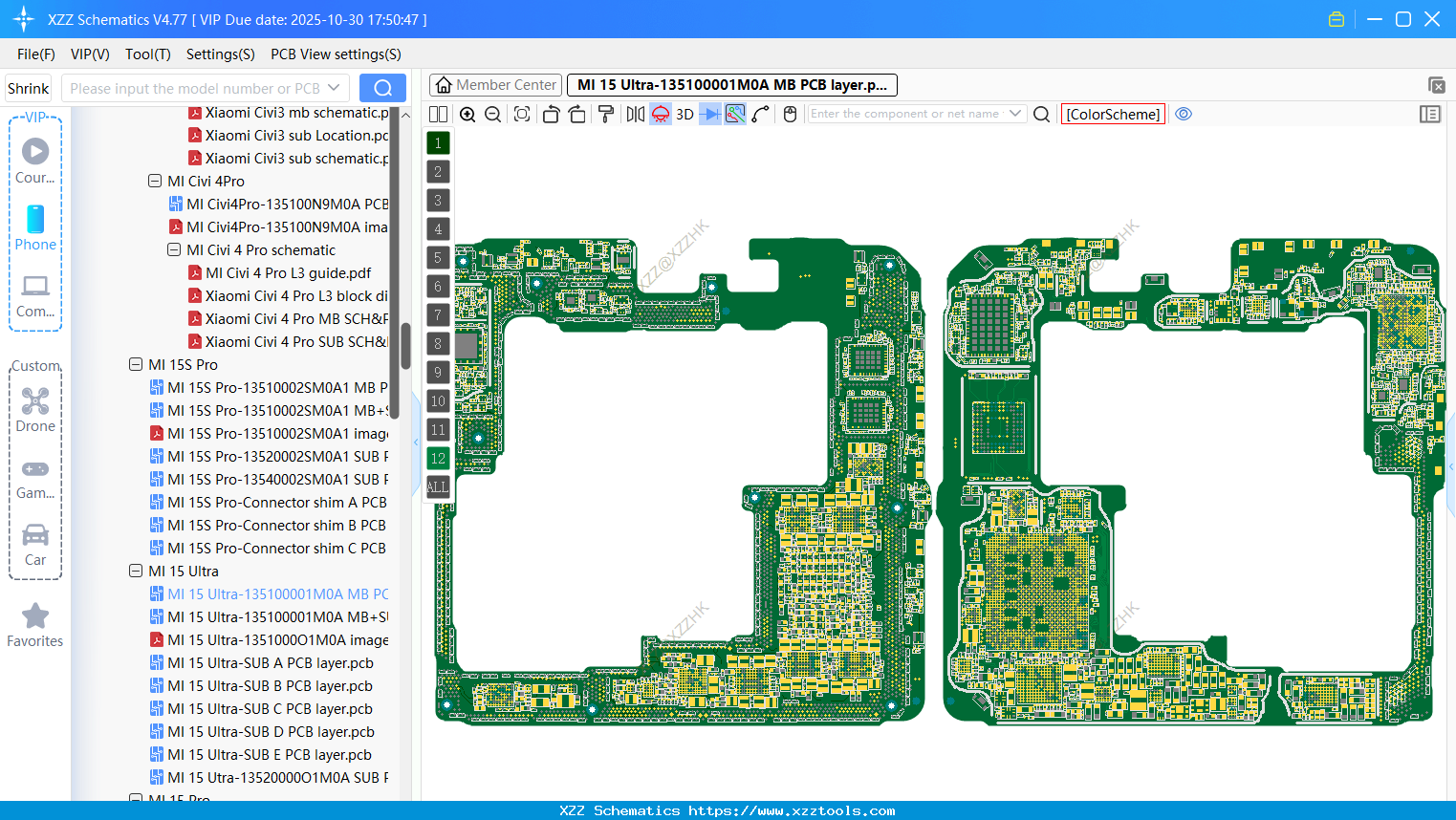Click the mirror flip board icon
This screenshot has width=1456, height=820.
[x=634, y=114]
